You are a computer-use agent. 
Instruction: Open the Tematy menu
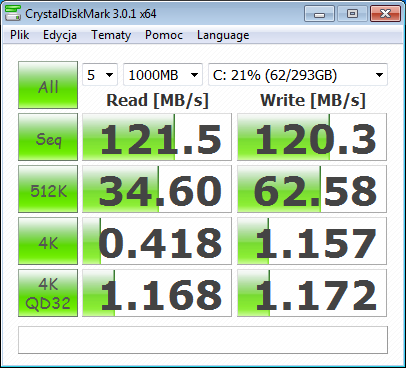[x=111, y=35]
